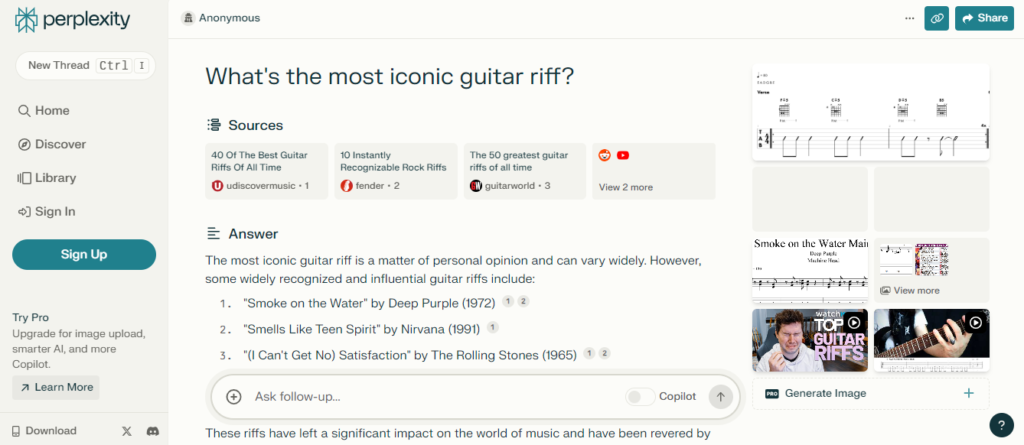Click the plus next to Generate Image

pos(968,393)
